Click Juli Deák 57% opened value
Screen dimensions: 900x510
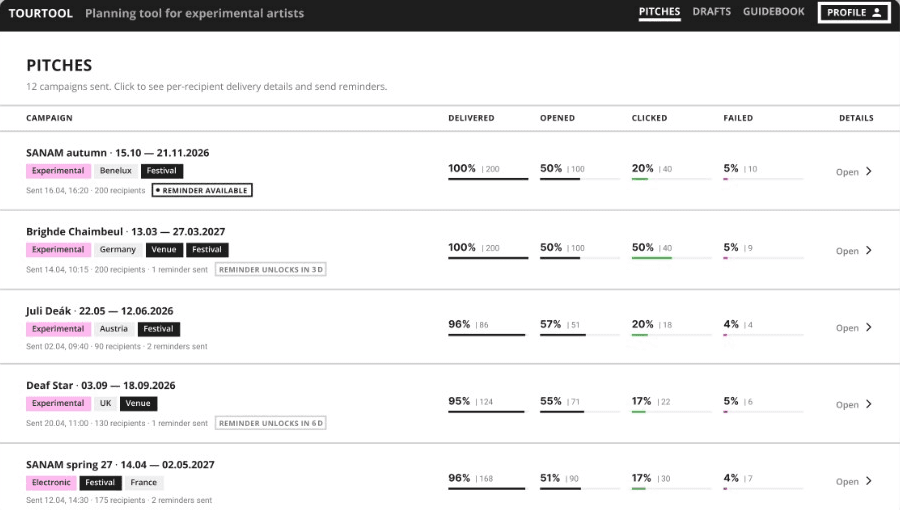[x=550, y=324]
